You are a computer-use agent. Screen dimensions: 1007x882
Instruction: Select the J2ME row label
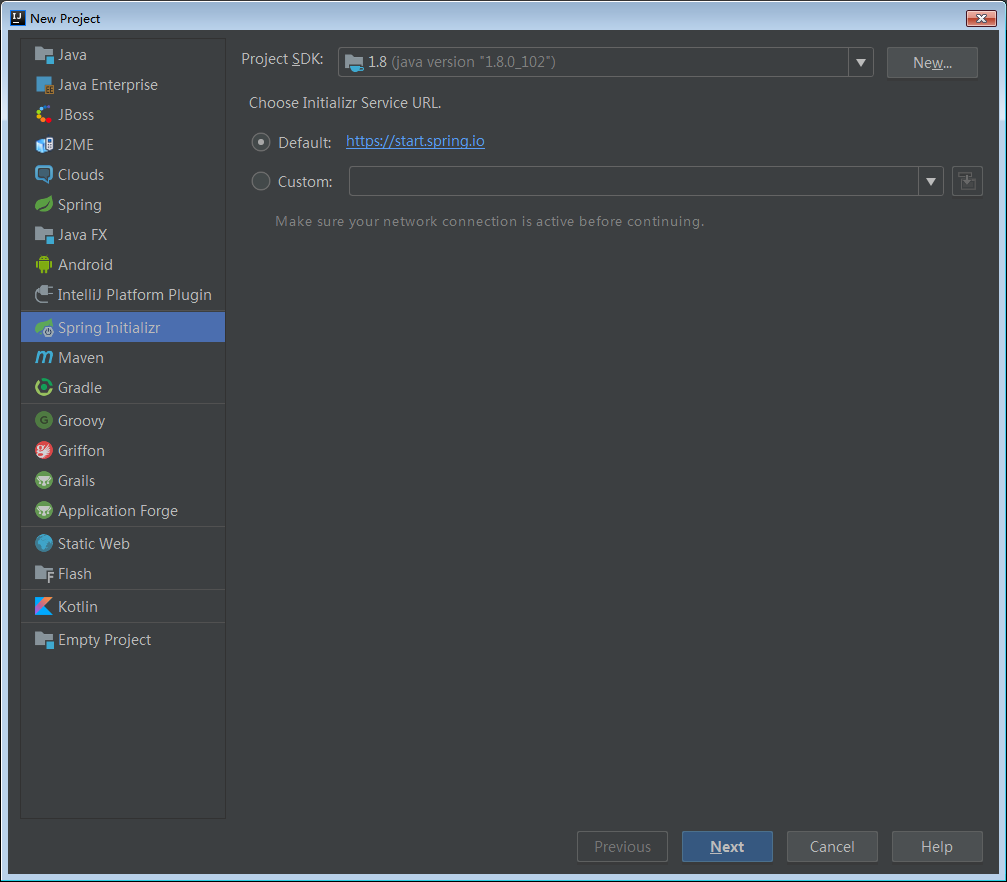[76, 145]
